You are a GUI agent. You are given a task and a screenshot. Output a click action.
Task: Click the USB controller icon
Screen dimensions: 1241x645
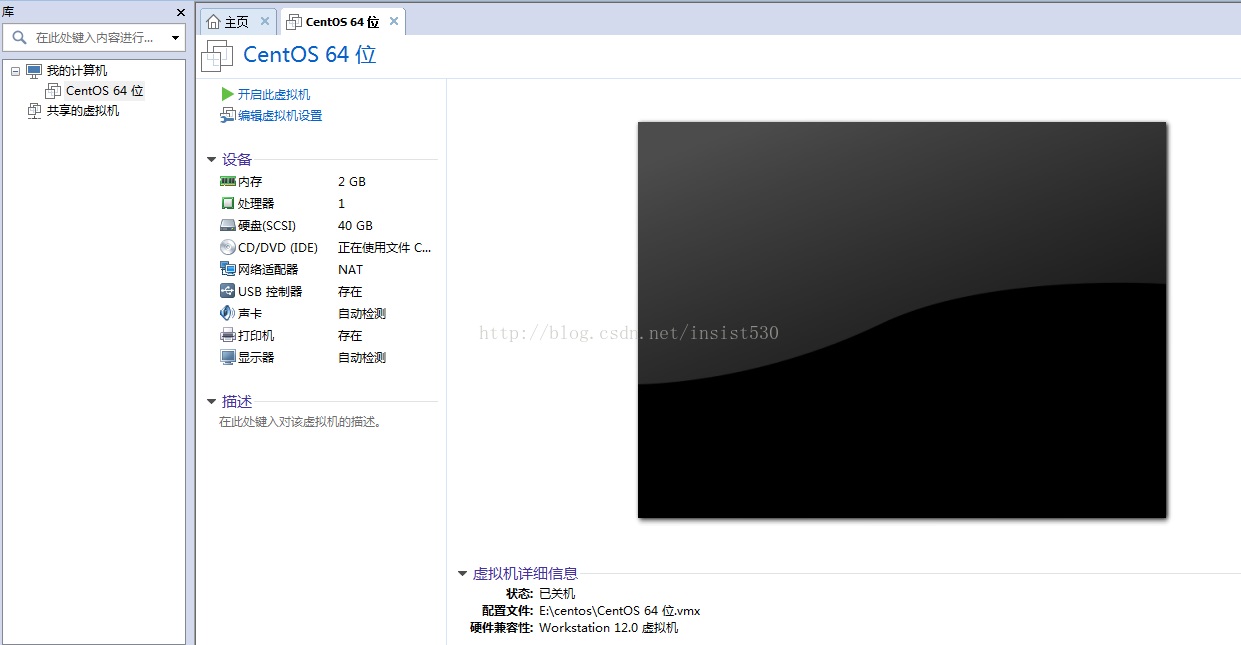coord(227,291)
